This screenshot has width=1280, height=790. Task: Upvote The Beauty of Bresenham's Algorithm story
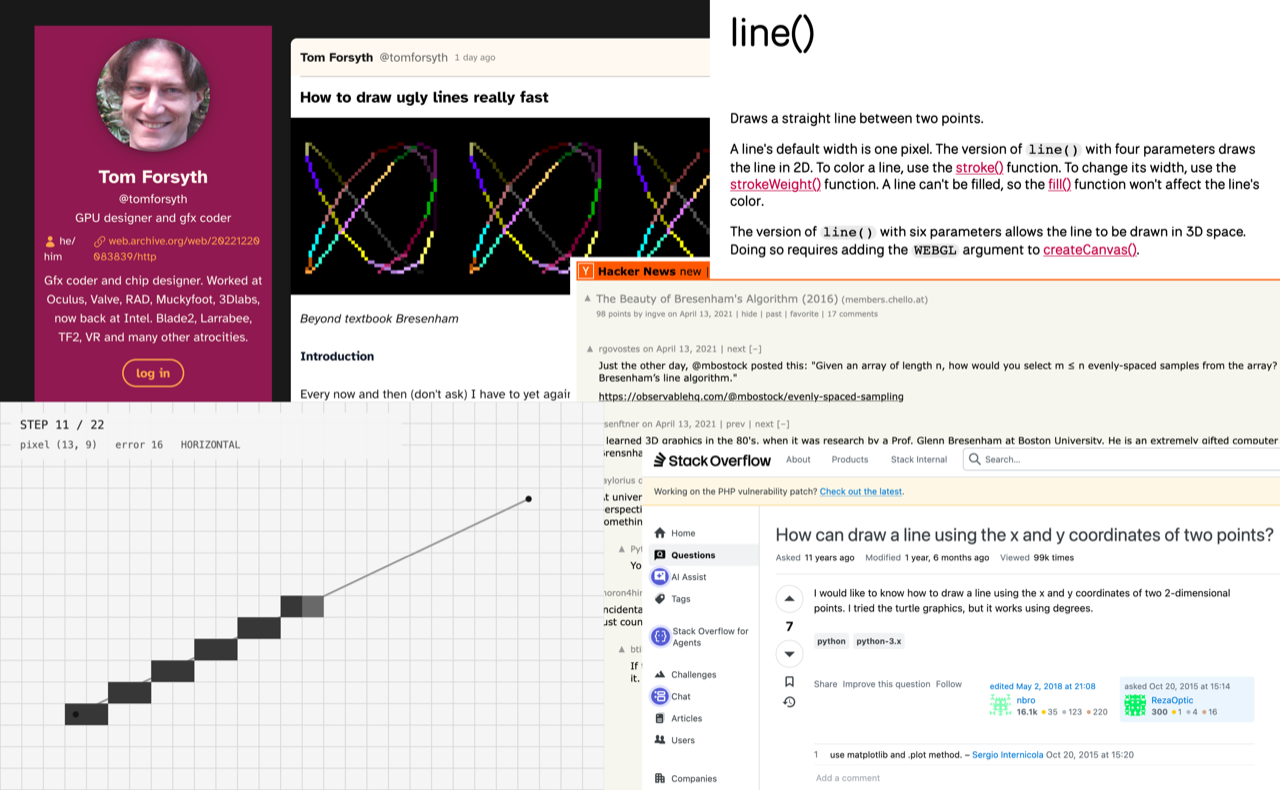click(x=588, y=298)
